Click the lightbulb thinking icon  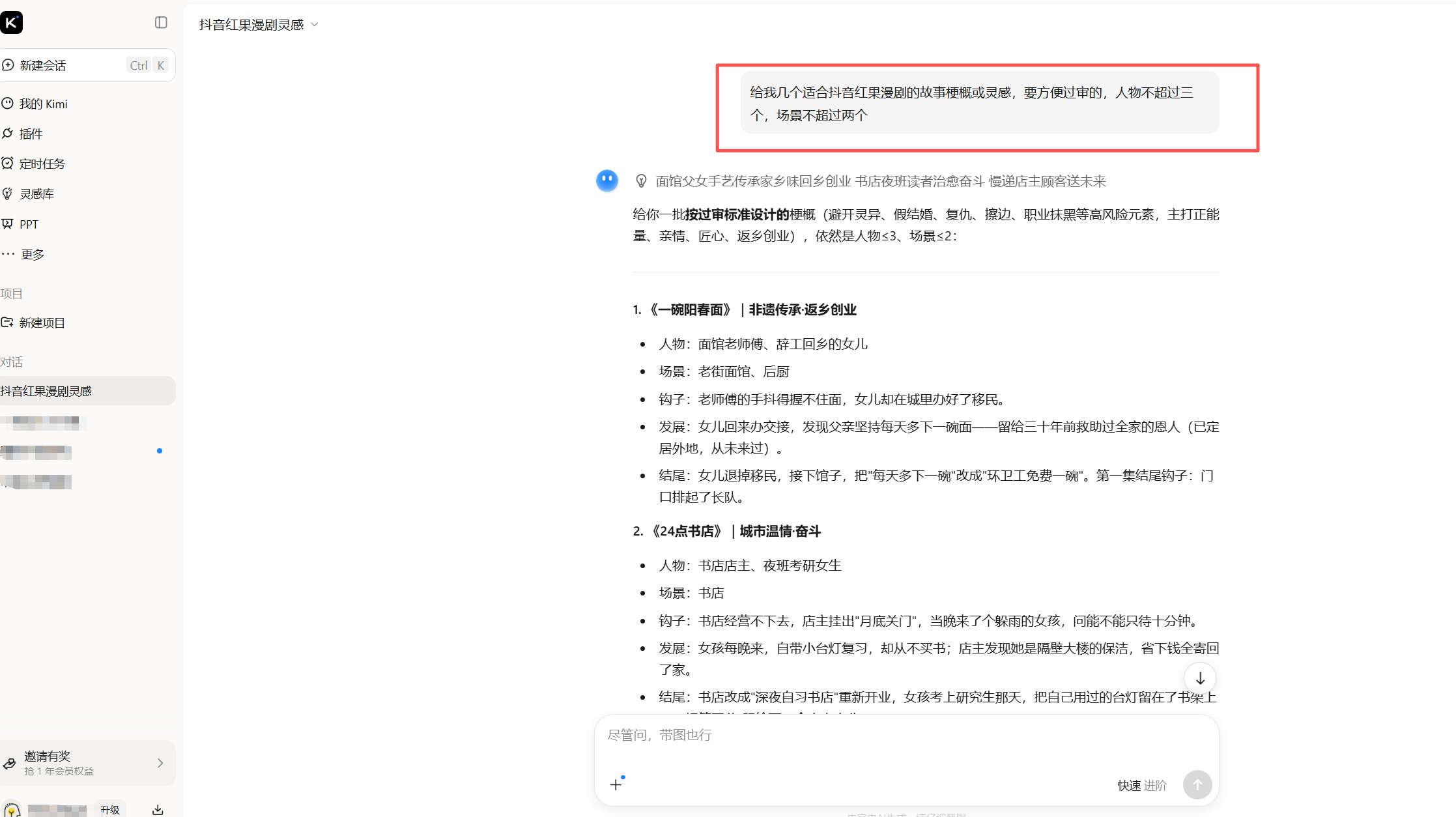pyautogui.click(x=641, y=181)
